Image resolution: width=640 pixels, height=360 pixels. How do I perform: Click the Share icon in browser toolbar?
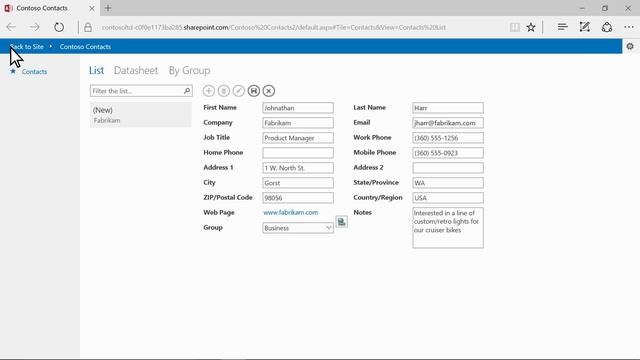(x=607, y=27)
